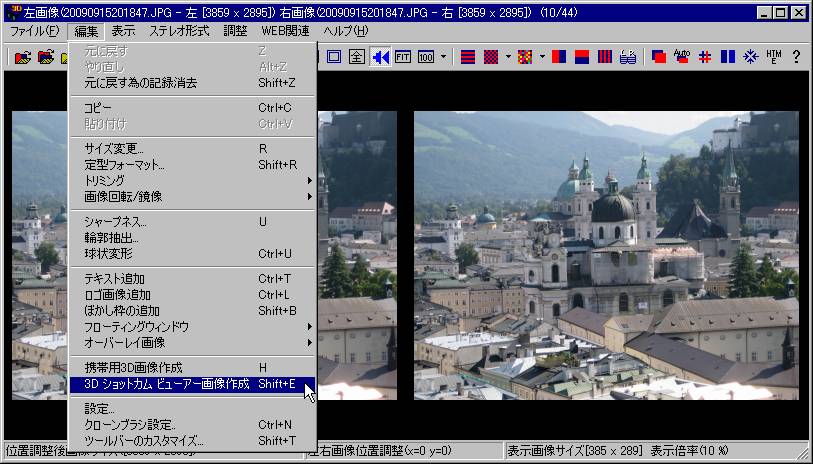This screenshot has height=464, width=813.
Task: Open クローンブラシ設定.. menu entry
Action: tap(192, 425)
